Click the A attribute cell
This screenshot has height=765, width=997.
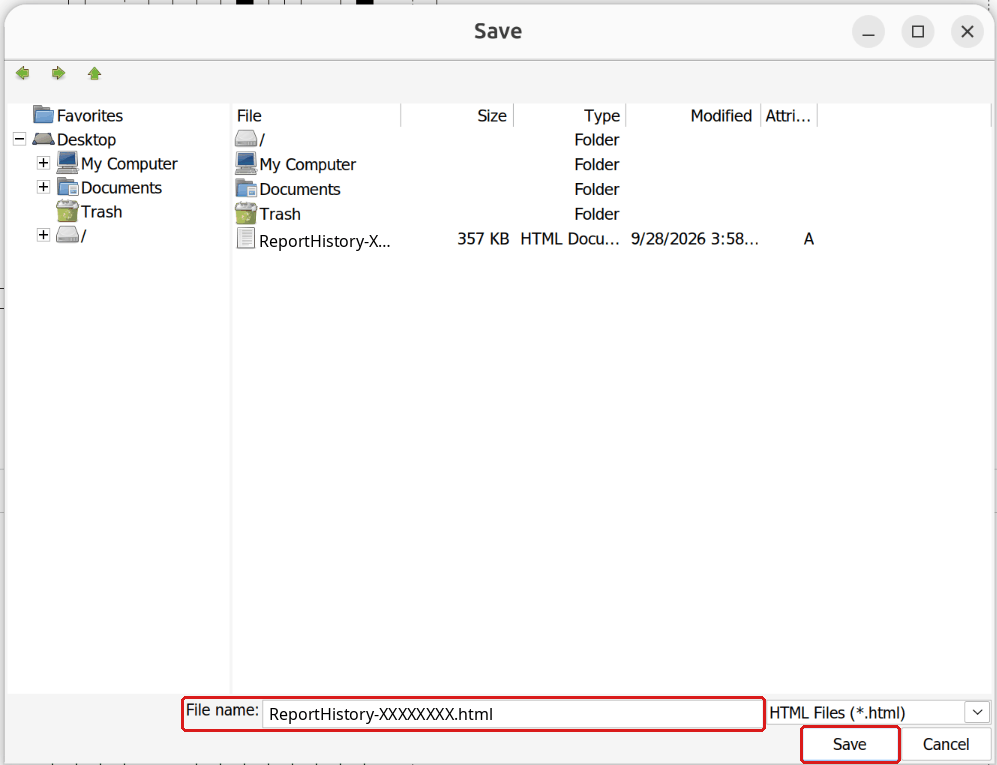809,238
